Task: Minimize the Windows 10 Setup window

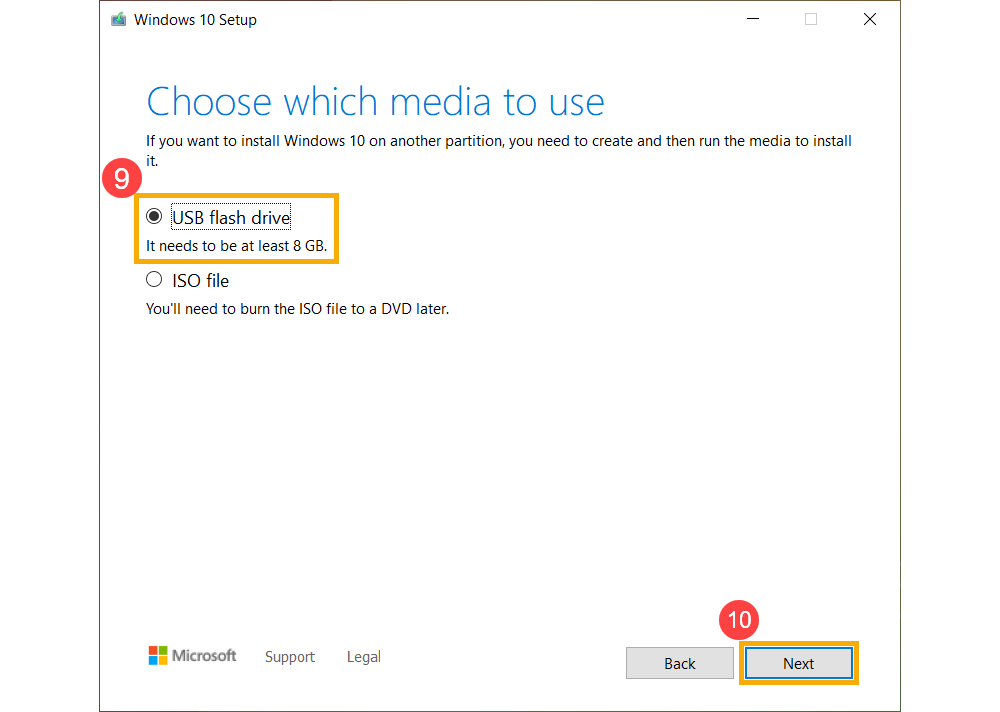Action: coord(753,19)
